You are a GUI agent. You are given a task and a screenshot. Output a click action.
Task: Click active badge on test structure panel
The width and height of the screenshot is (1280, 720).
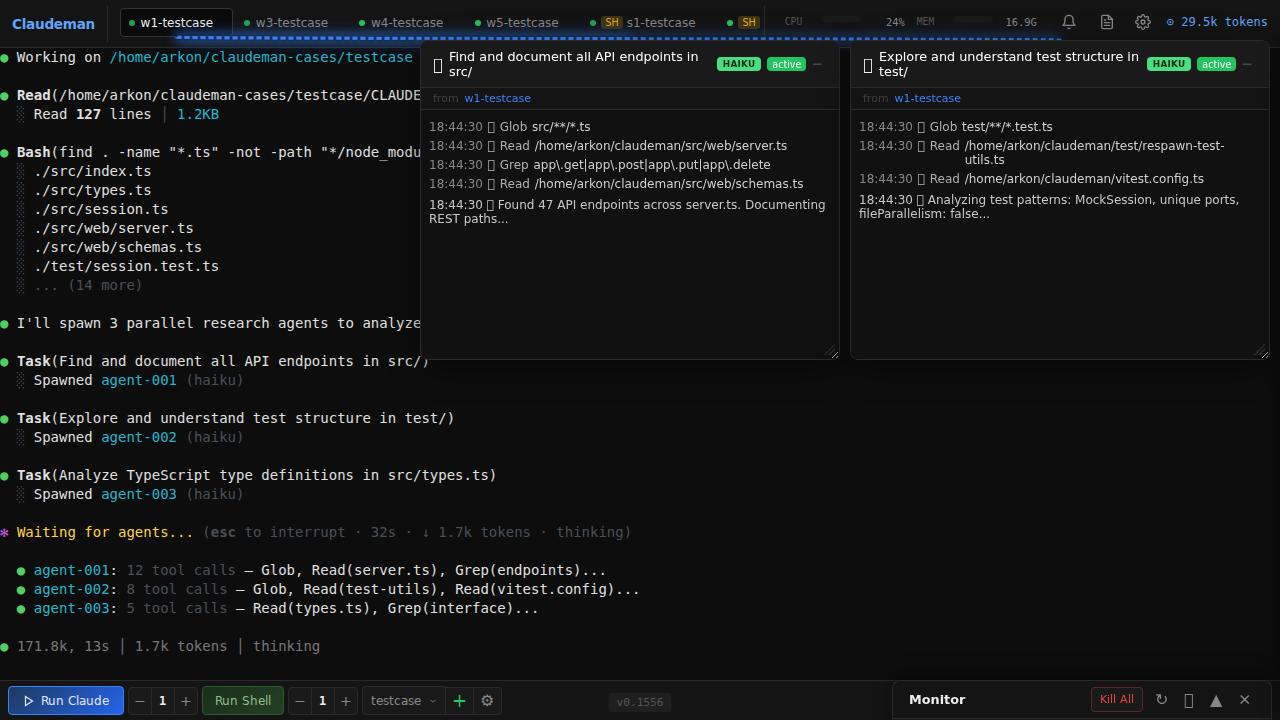click(x=1216, y=64)
